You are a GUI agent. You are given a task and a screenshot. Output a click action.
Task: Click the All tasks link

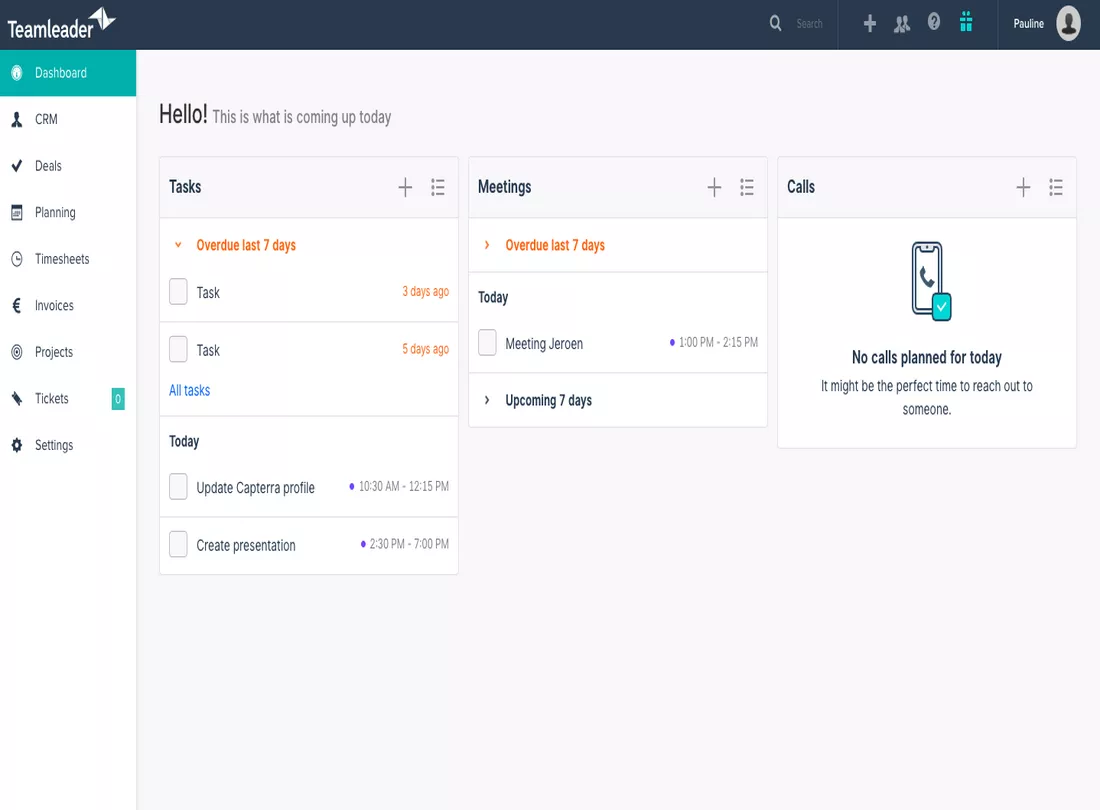(x=189, y=390)
